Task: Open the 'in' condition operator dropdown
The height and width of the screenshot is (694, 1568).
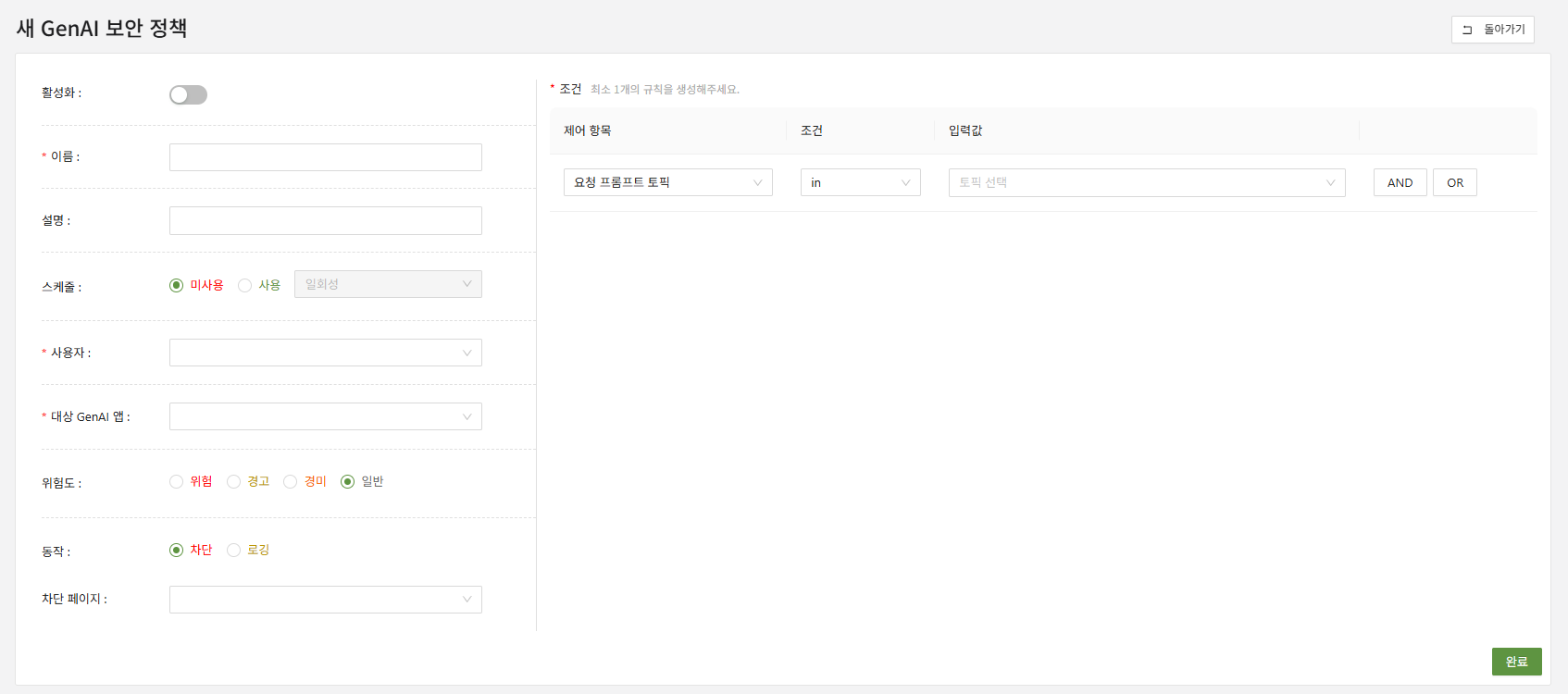Action: 860,182
